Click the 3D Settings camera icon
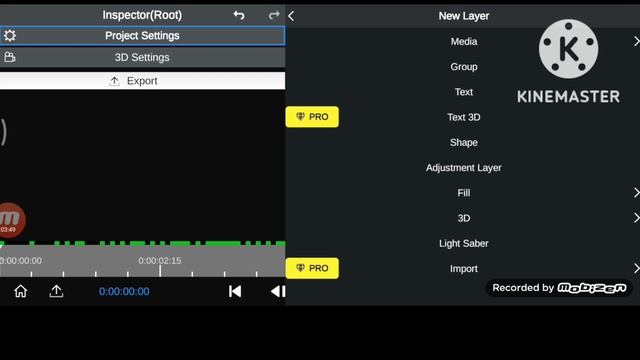 tap(10, 57)
